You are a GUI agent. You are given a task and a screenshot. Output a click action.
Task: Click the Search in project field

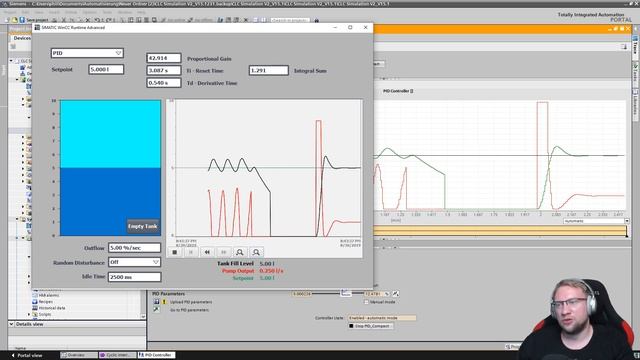click(x=290, y=20)
